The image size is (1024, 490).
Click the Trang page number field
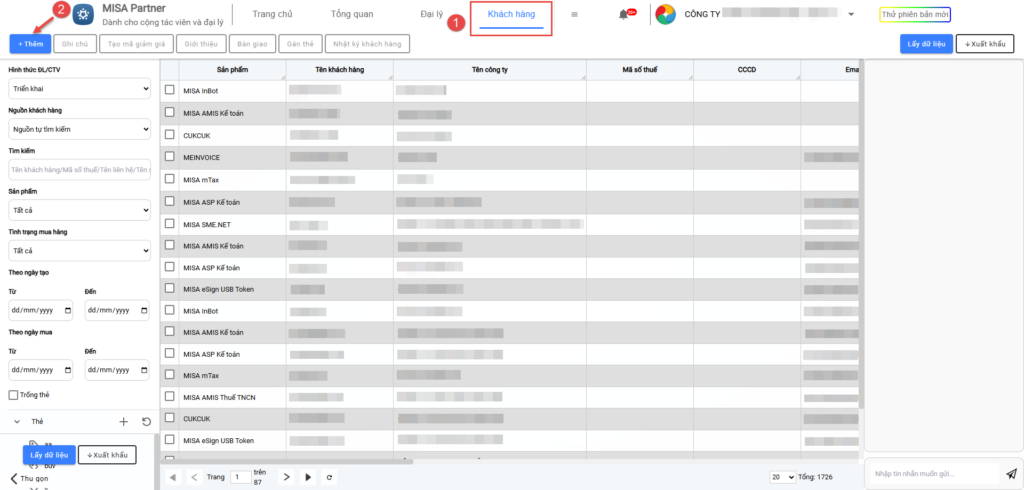(240, 478)
